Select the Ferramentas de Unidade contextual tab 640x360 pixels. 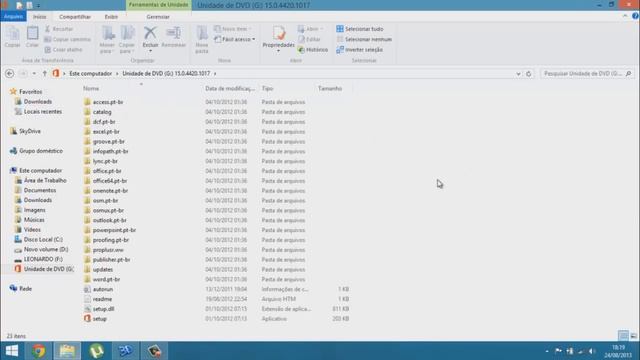158,5
